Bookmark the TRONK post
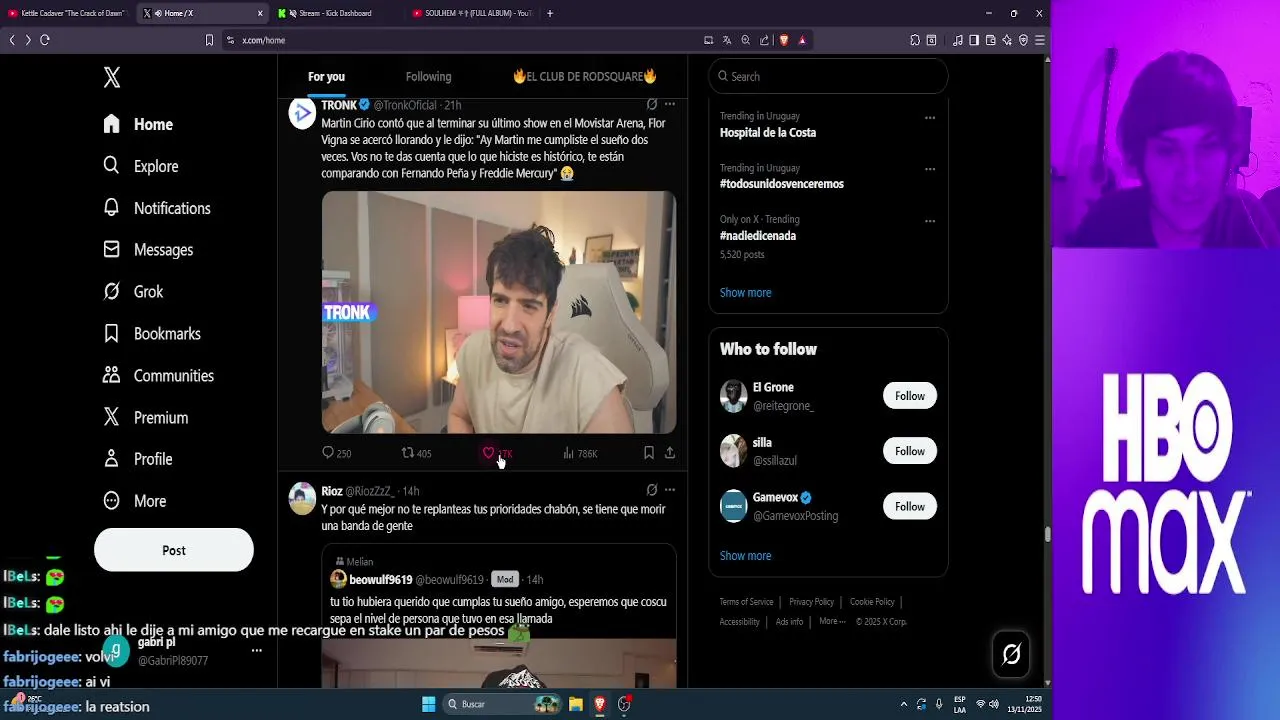 tap(649, 453)
